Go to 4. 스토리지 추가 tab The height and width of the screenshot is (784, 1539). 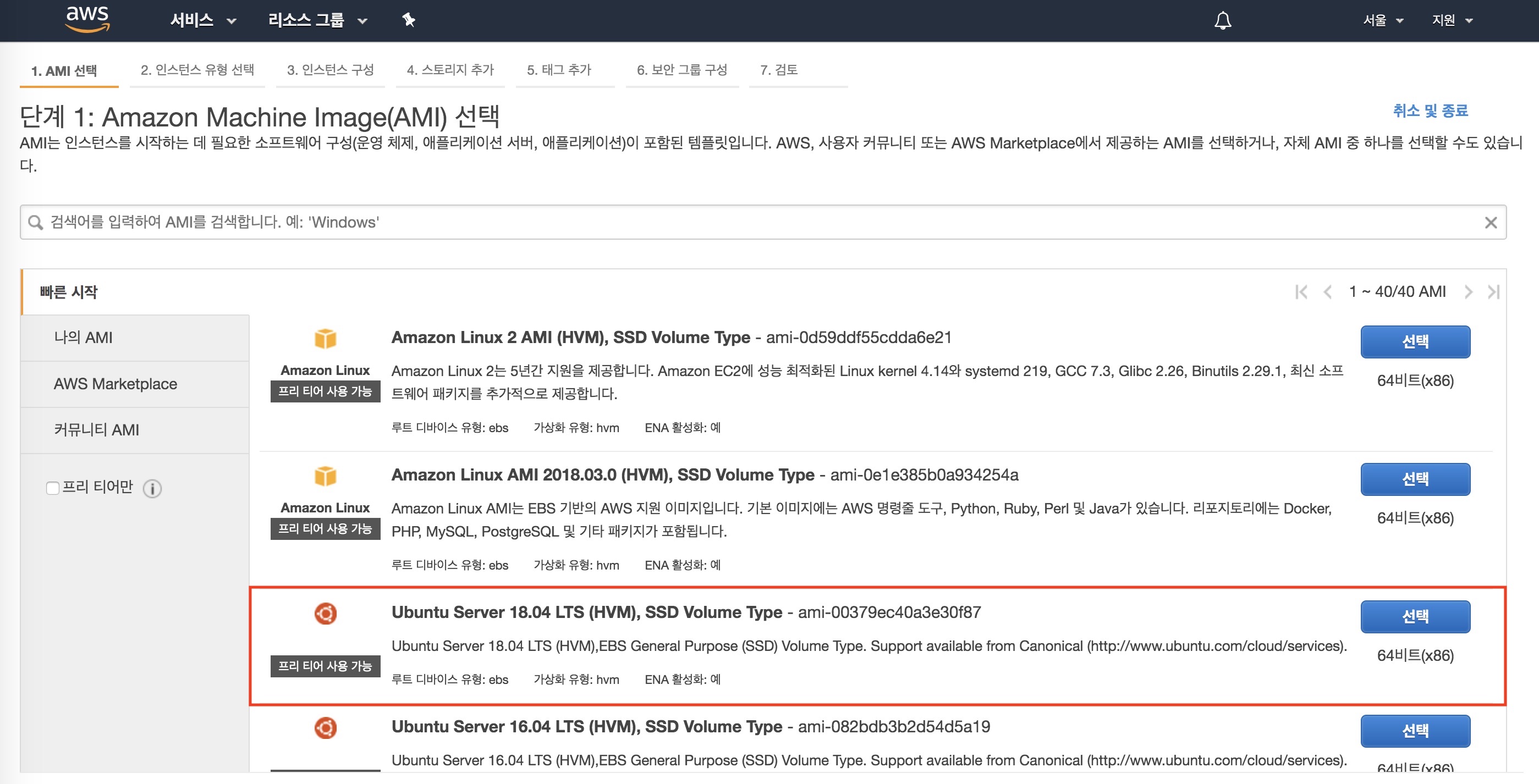[450, 70]
